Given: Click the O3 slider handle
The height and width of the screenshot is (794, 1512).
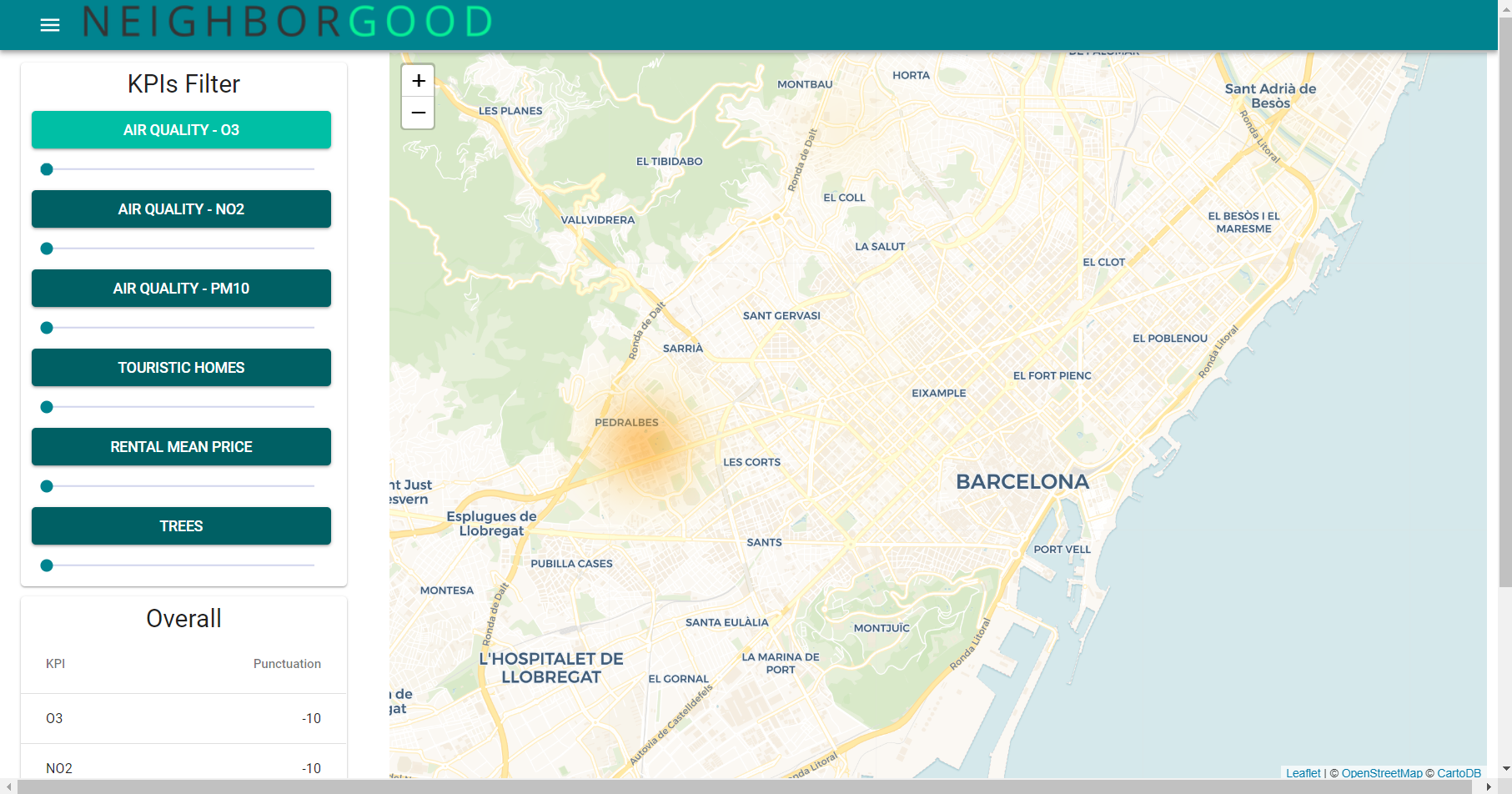Looking at the screenshot, I should tap(47, 169).
